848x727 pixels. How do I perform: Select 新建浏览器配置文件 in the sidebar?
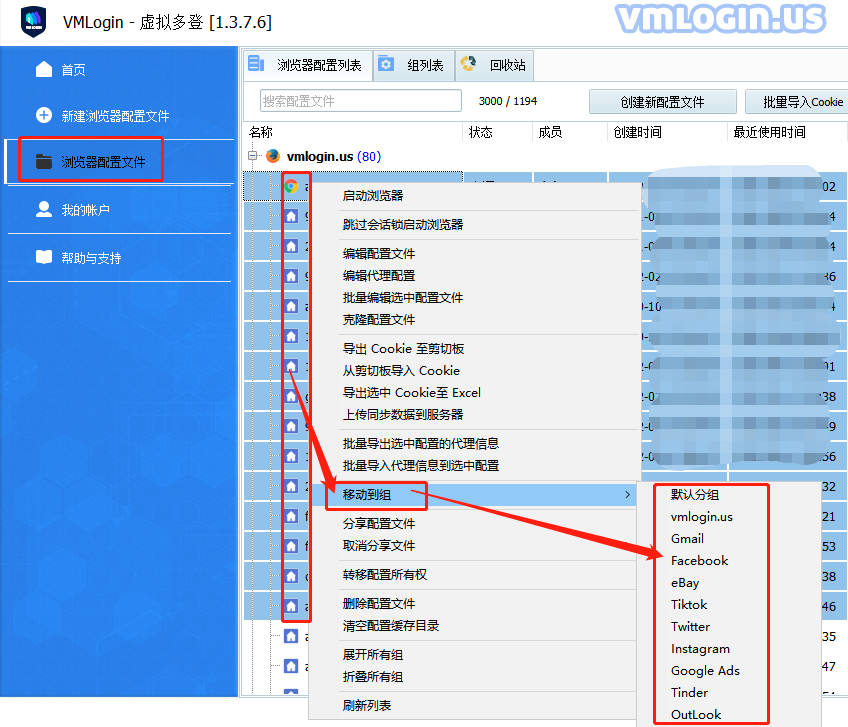115,116
